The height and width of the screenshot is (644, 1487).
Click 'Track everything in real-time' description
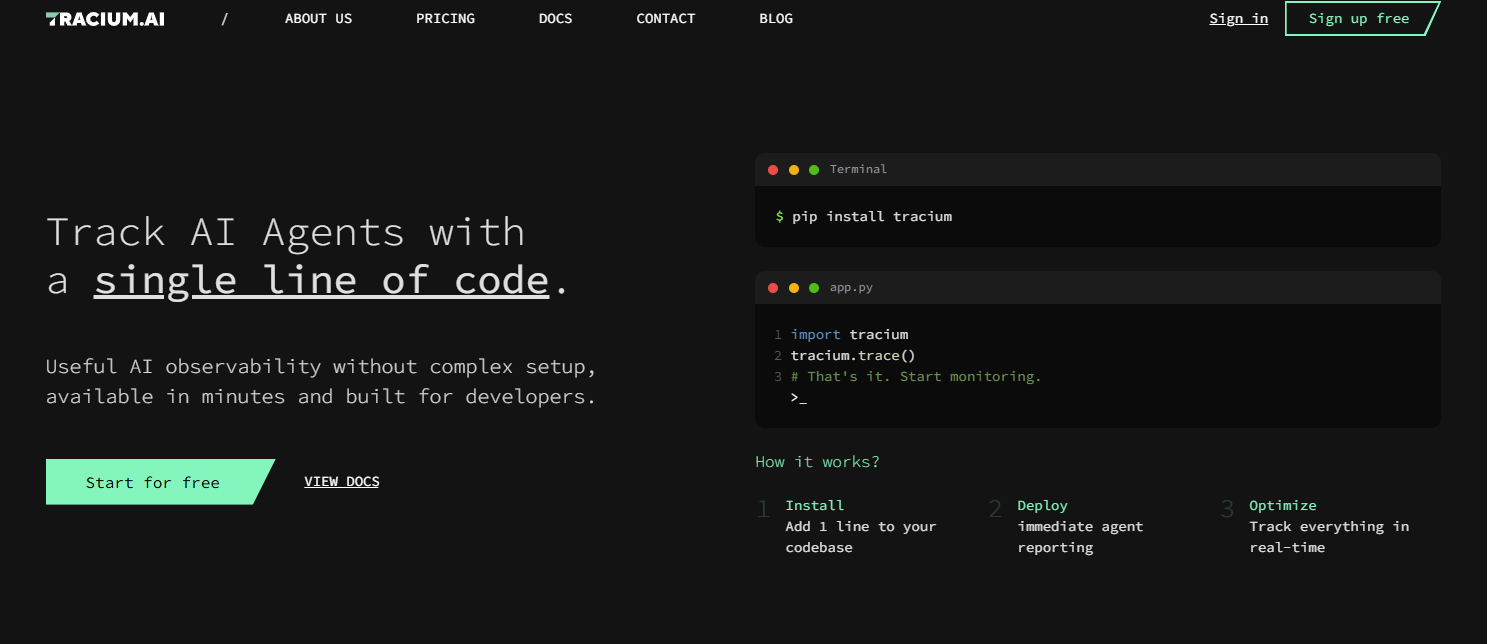1329,537
